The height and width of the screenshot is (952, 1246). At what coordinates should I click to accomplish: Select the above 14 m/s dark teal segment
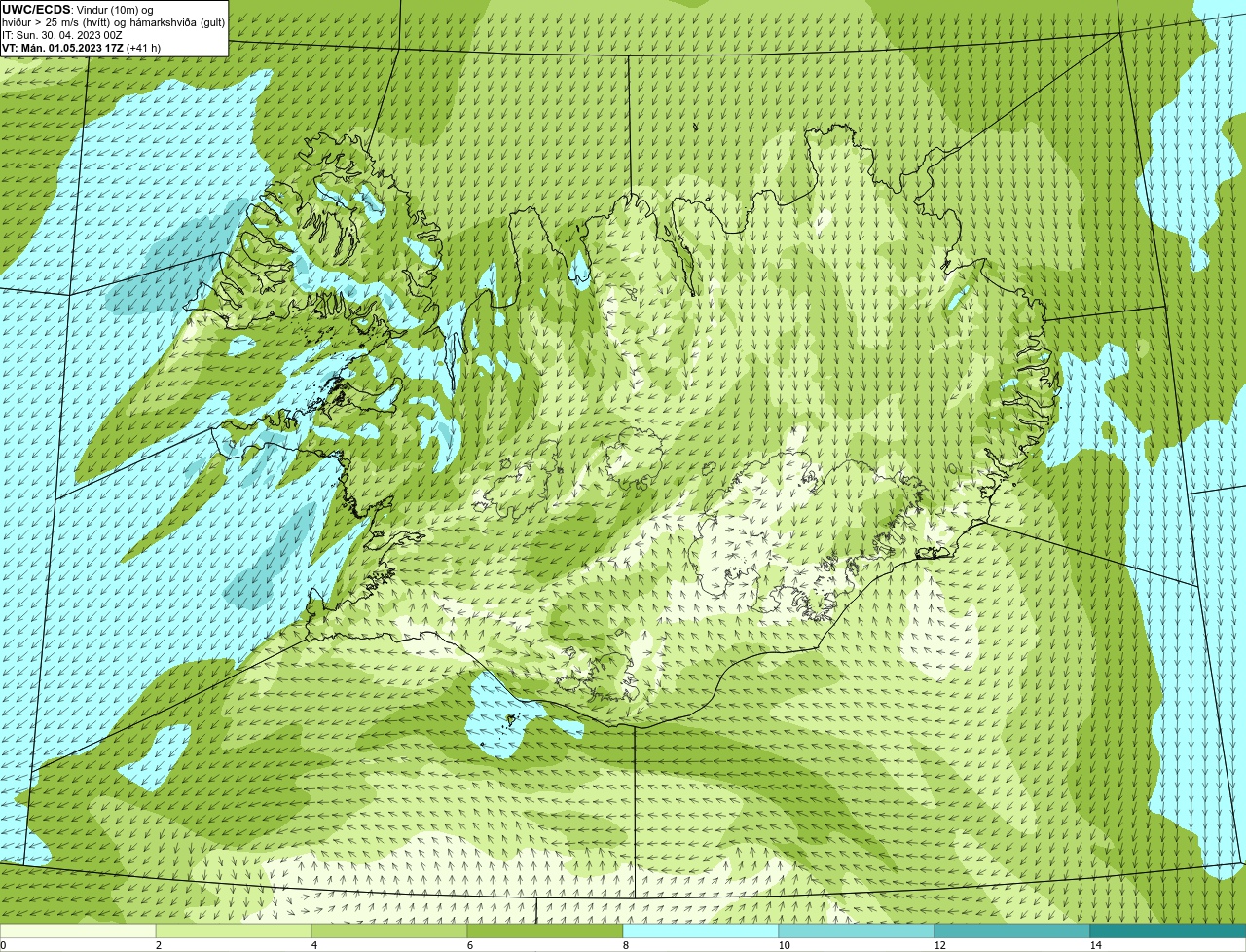[x=1168, y=931]
